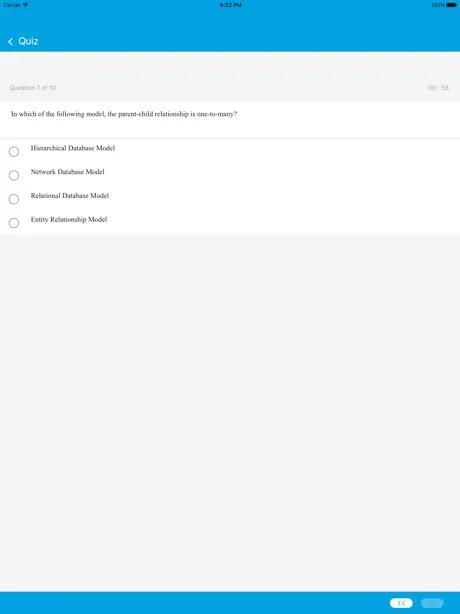
Task: Tap the countdown timer display
Action: coord(438,88)
